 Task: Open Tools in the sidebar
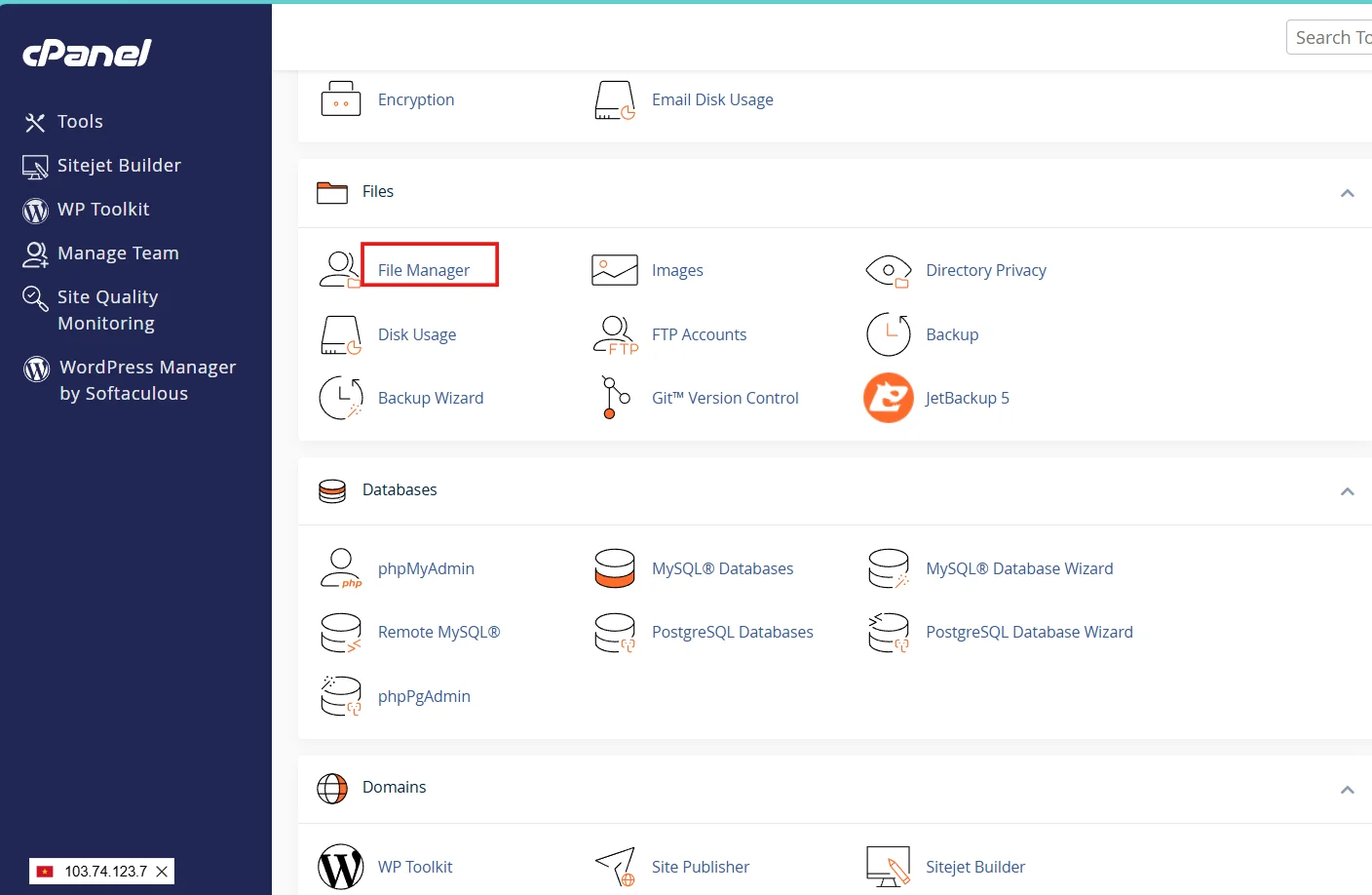(x=80, y=122)
